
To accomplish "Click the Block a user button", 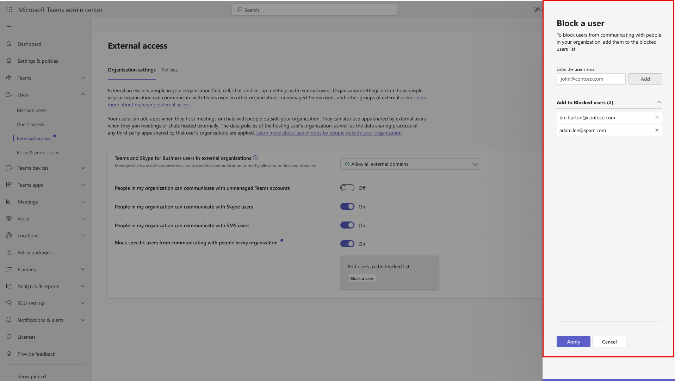I will [362, 279].
